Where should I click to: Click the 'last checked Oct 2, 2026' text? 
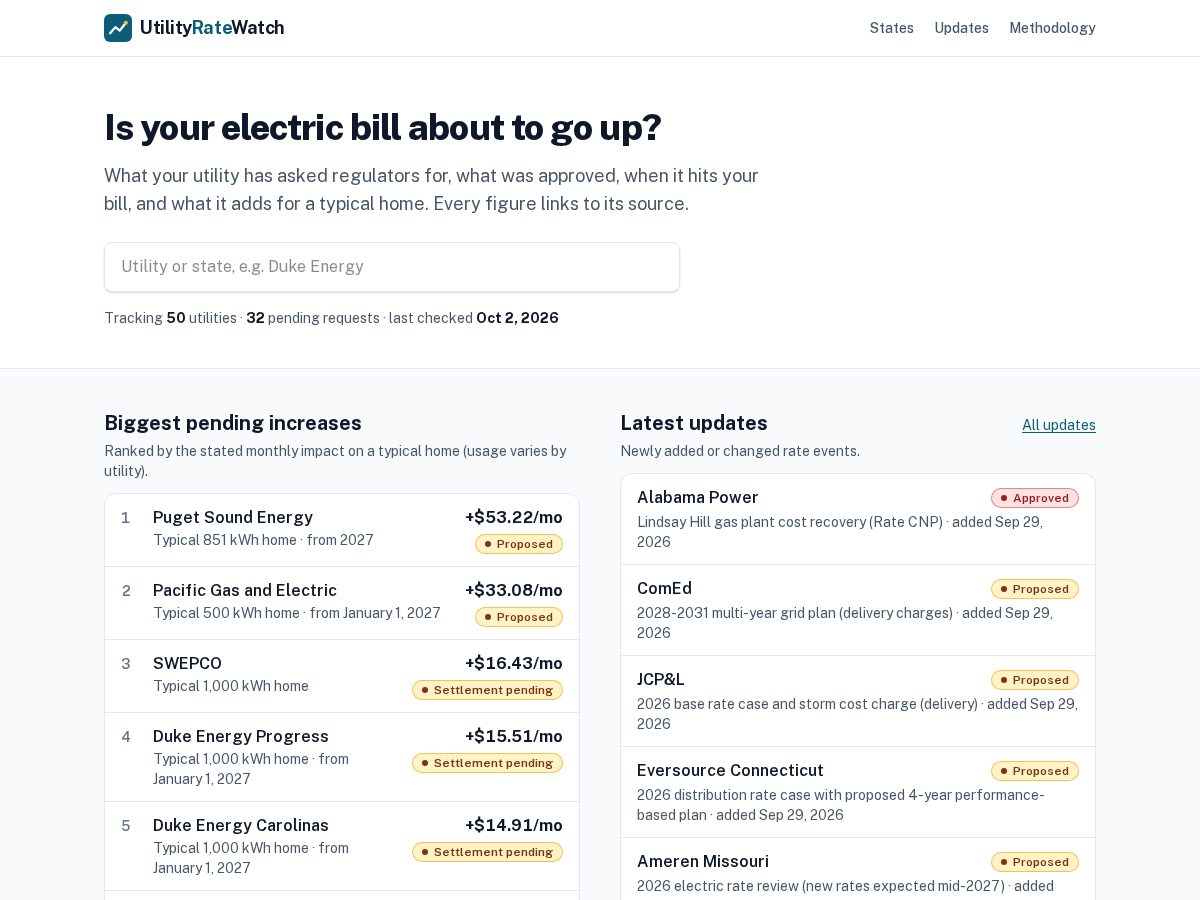point(474,318)
